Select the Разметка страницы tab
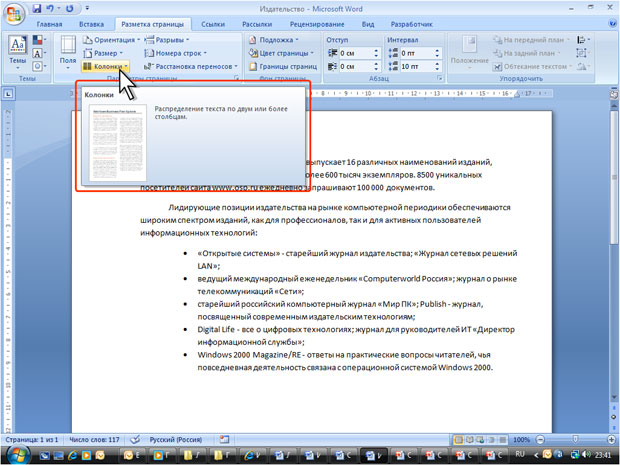The width and height of the screenshot is (620, 465). (153, 24)
